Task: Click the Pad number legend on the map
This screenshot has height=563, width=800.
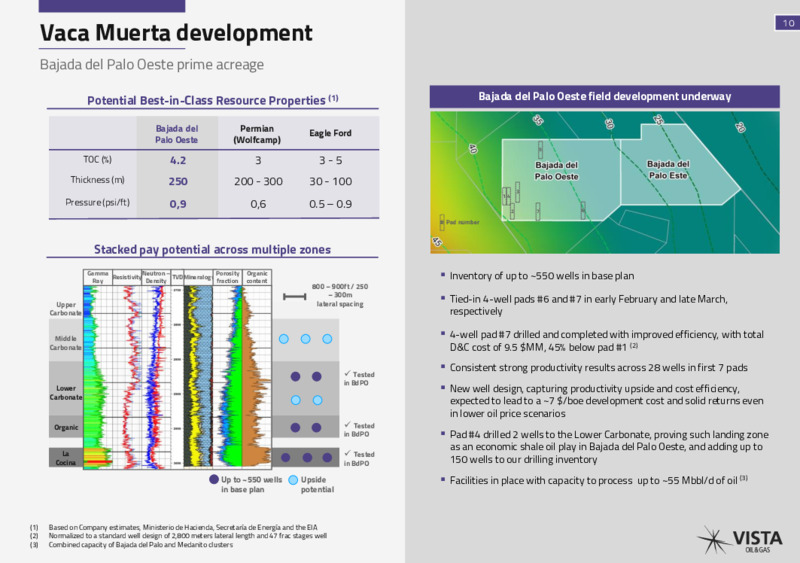Action: (459, 223)
